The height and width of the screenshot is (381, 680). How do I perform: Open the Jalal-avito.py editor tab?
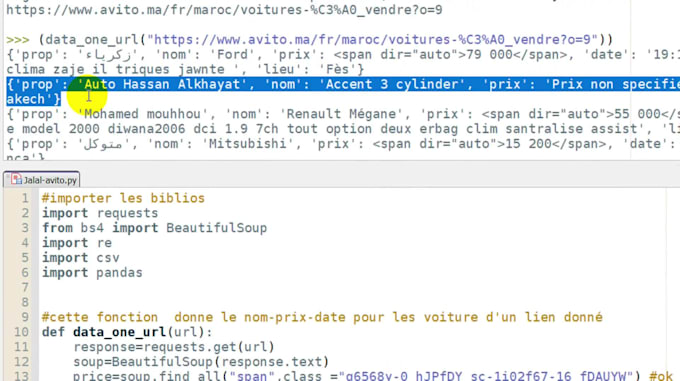point(42,179)
